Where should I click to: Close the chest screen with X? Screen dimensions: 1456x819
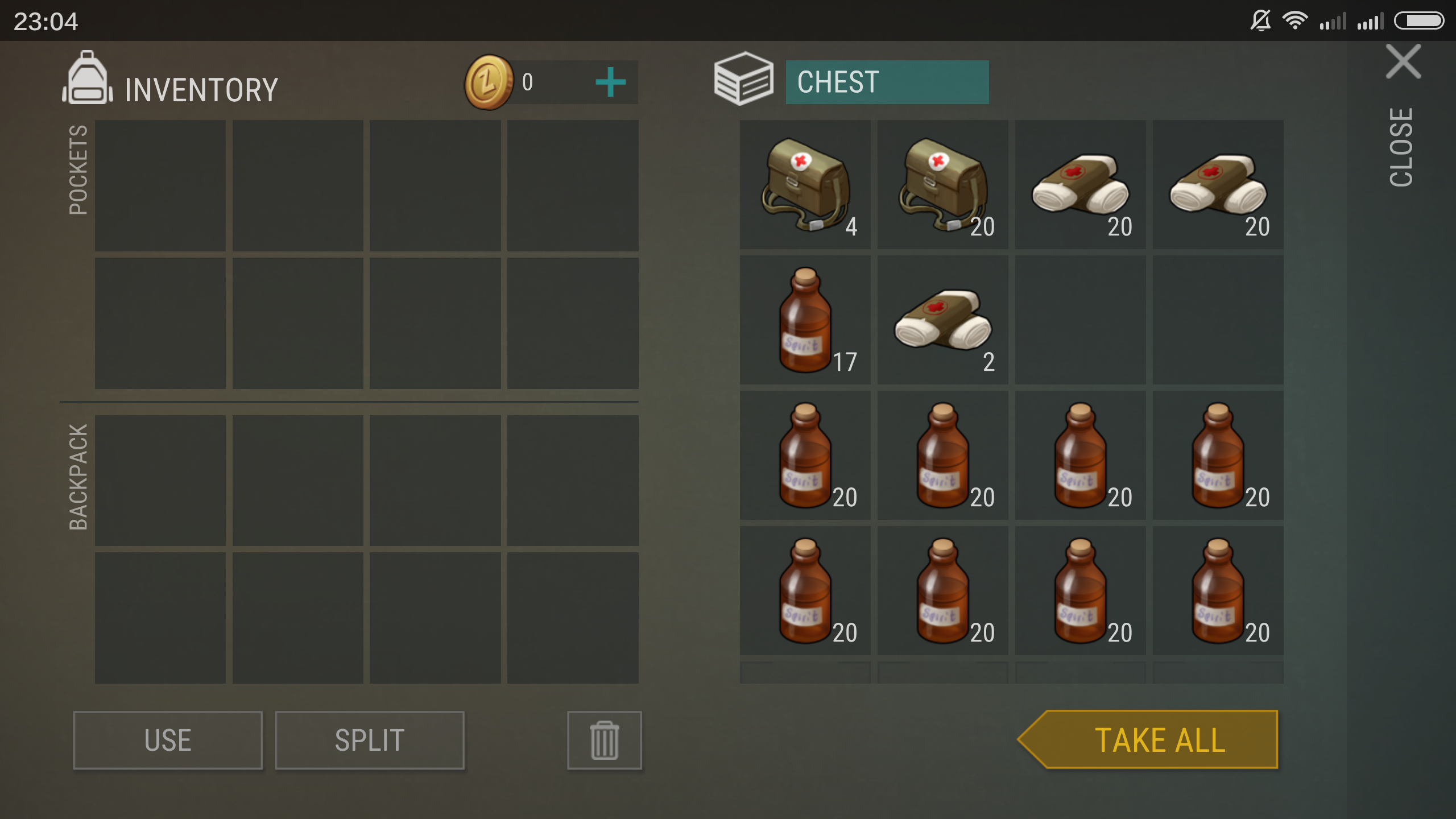click(1403, 61)
